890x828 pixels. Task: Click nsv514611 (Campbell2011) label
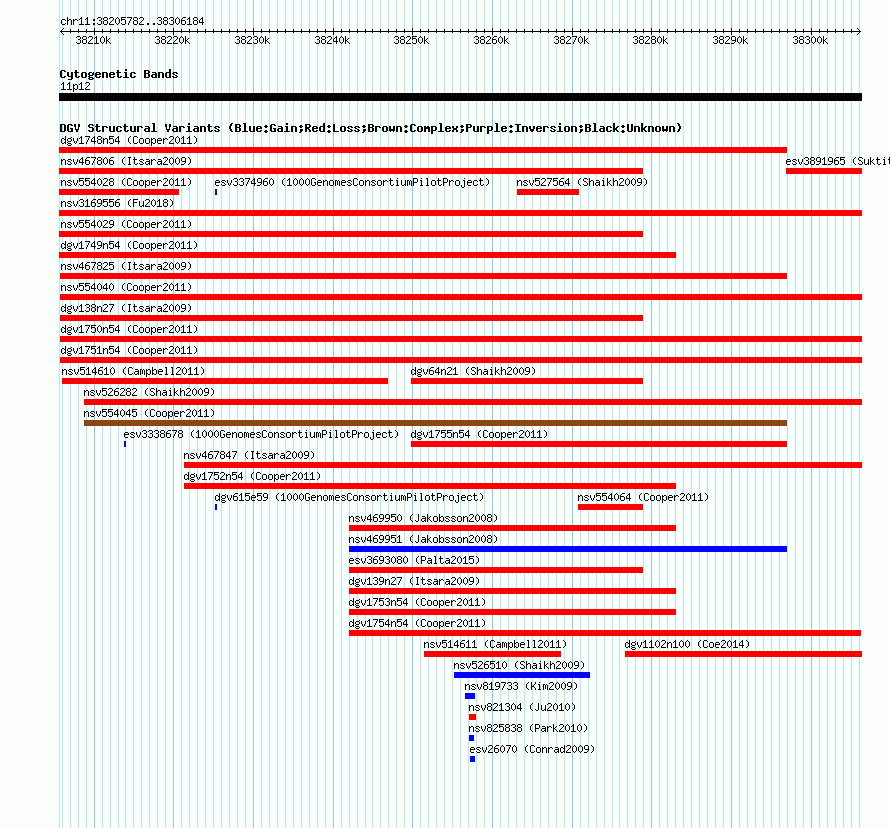[495, 644]
